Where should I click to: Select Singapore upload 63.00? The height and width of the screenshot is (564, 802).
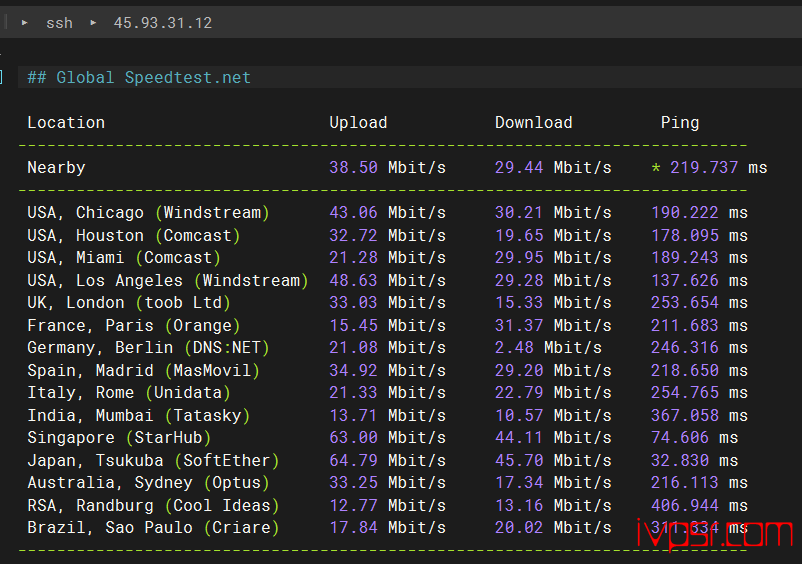(353, 438)
